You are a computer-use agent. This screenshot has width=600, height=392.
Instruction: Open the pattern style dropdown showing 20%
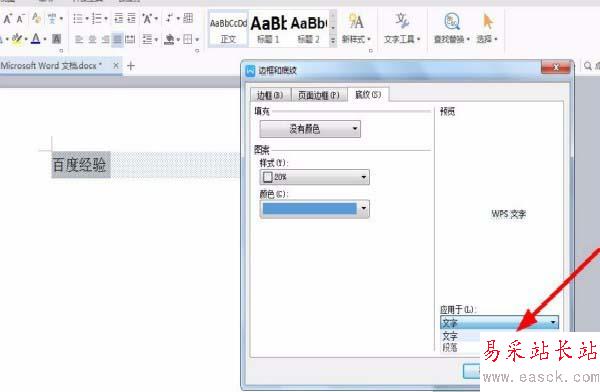tap(315, 177)
